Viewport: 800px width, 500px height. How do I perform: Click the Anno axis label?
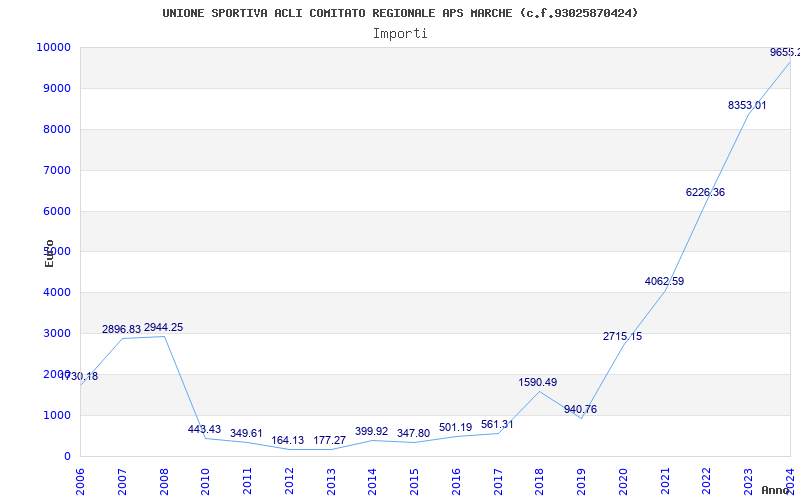tap(776, 490)
